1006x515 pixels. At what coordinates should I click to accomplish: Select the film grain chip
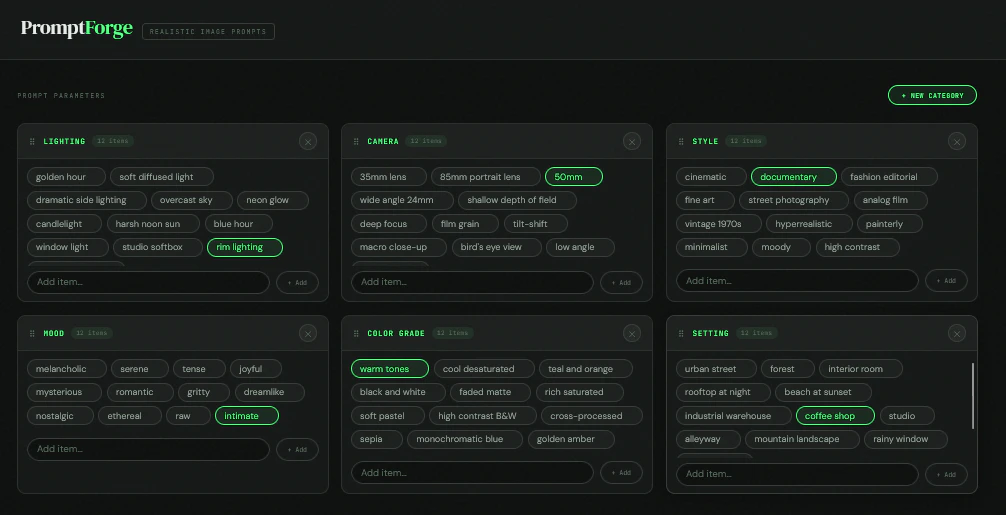pyautogui.click(x=465, y=224)
